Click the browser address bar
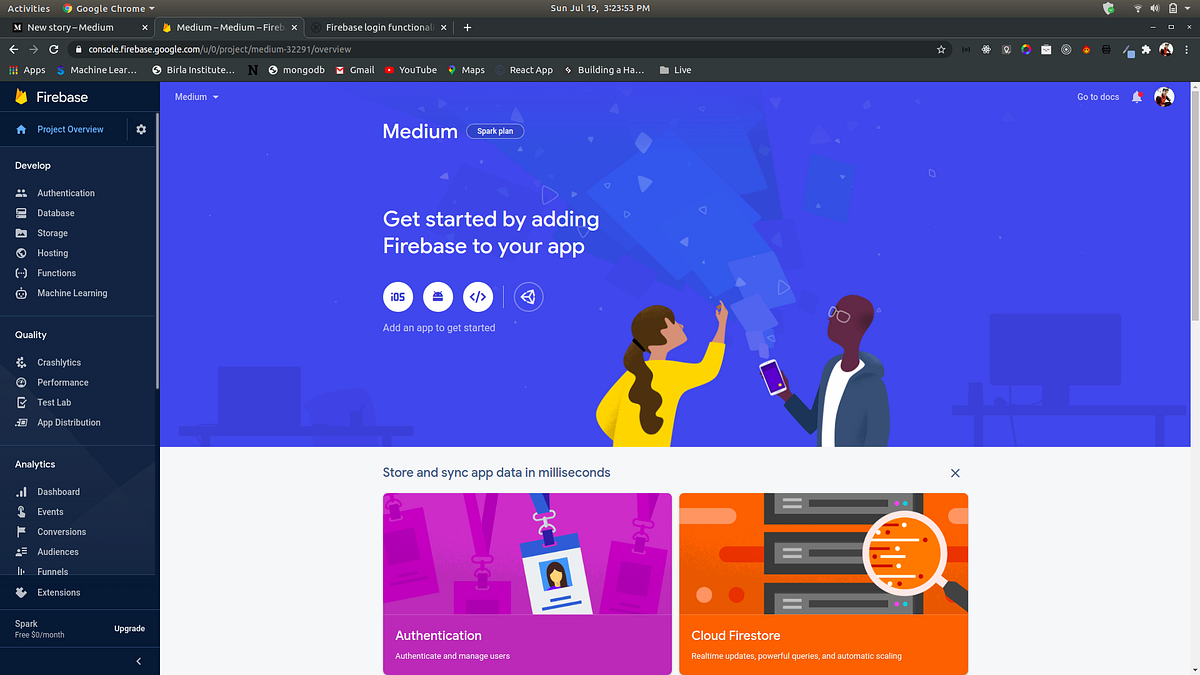This screenshot has height=675, width=1200. [500, 49]
